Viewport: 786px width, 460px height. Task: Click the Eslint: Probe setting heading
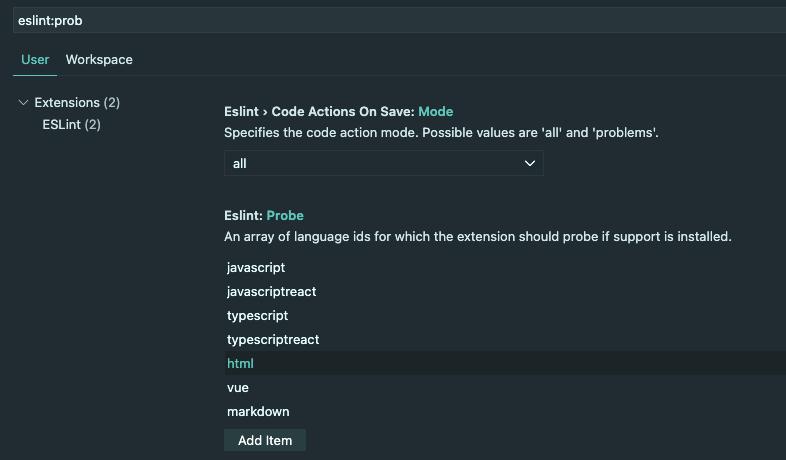[x=264, y=216]
